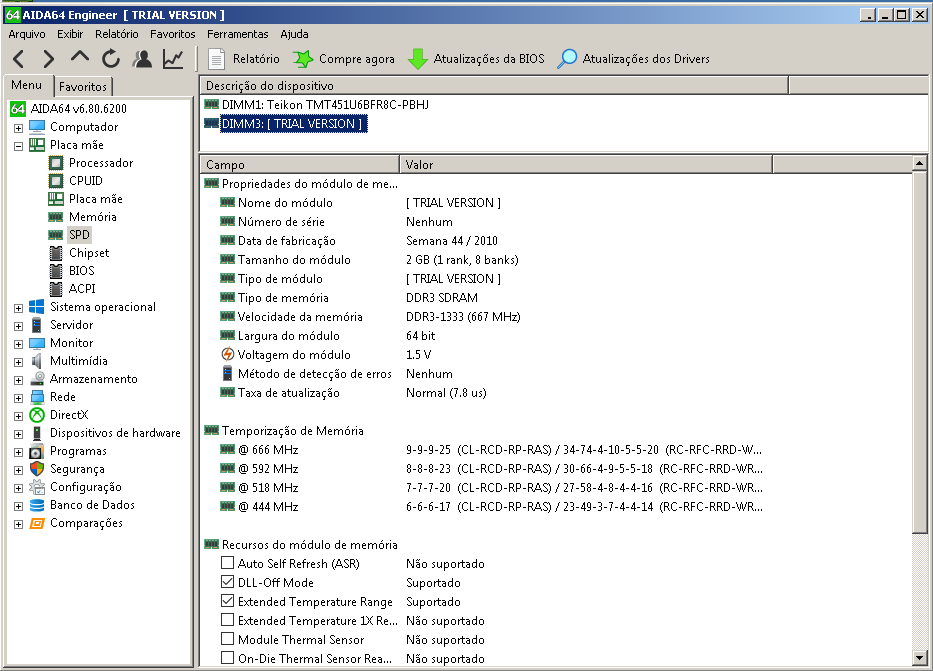Viewport: 933px width, 671px height.
Task: Click the green BIOS update arrow icon
Action: [418, 59]
